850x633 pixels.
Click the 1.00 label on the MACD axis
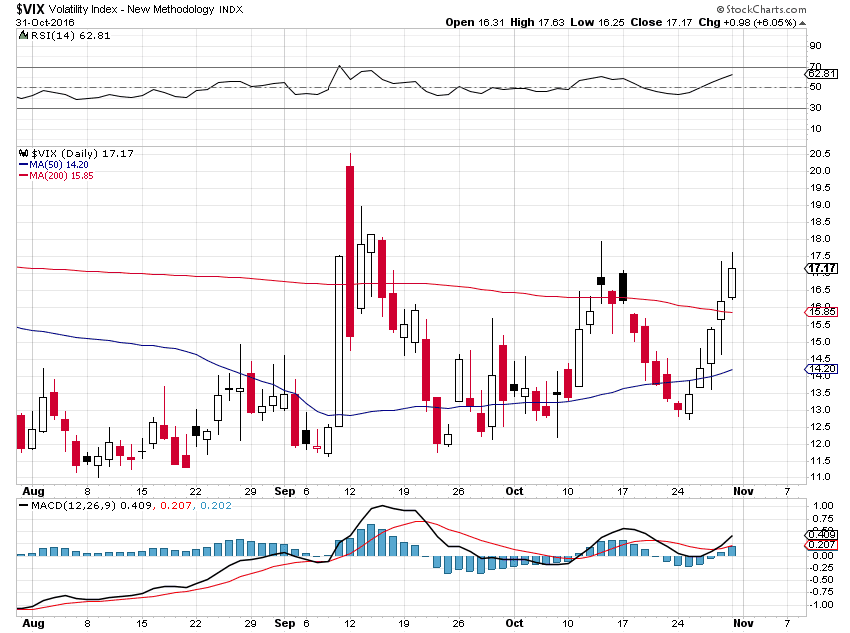[x=823, y=506]
